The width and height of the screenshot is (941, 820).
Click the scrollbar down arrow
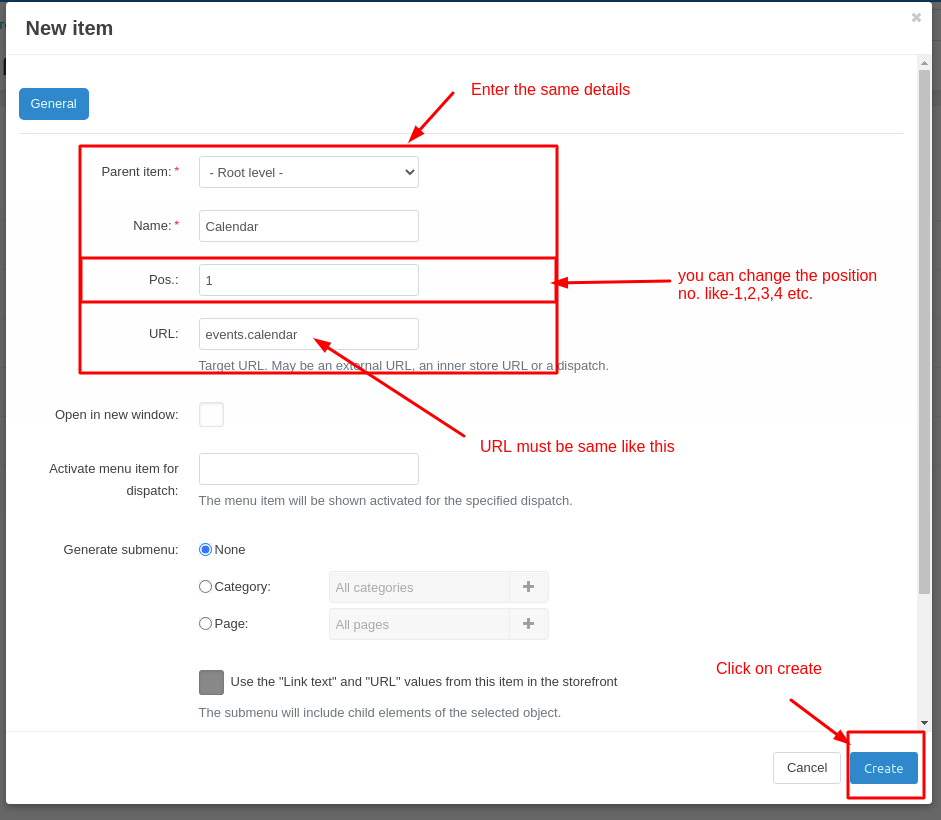click(924, 722)
